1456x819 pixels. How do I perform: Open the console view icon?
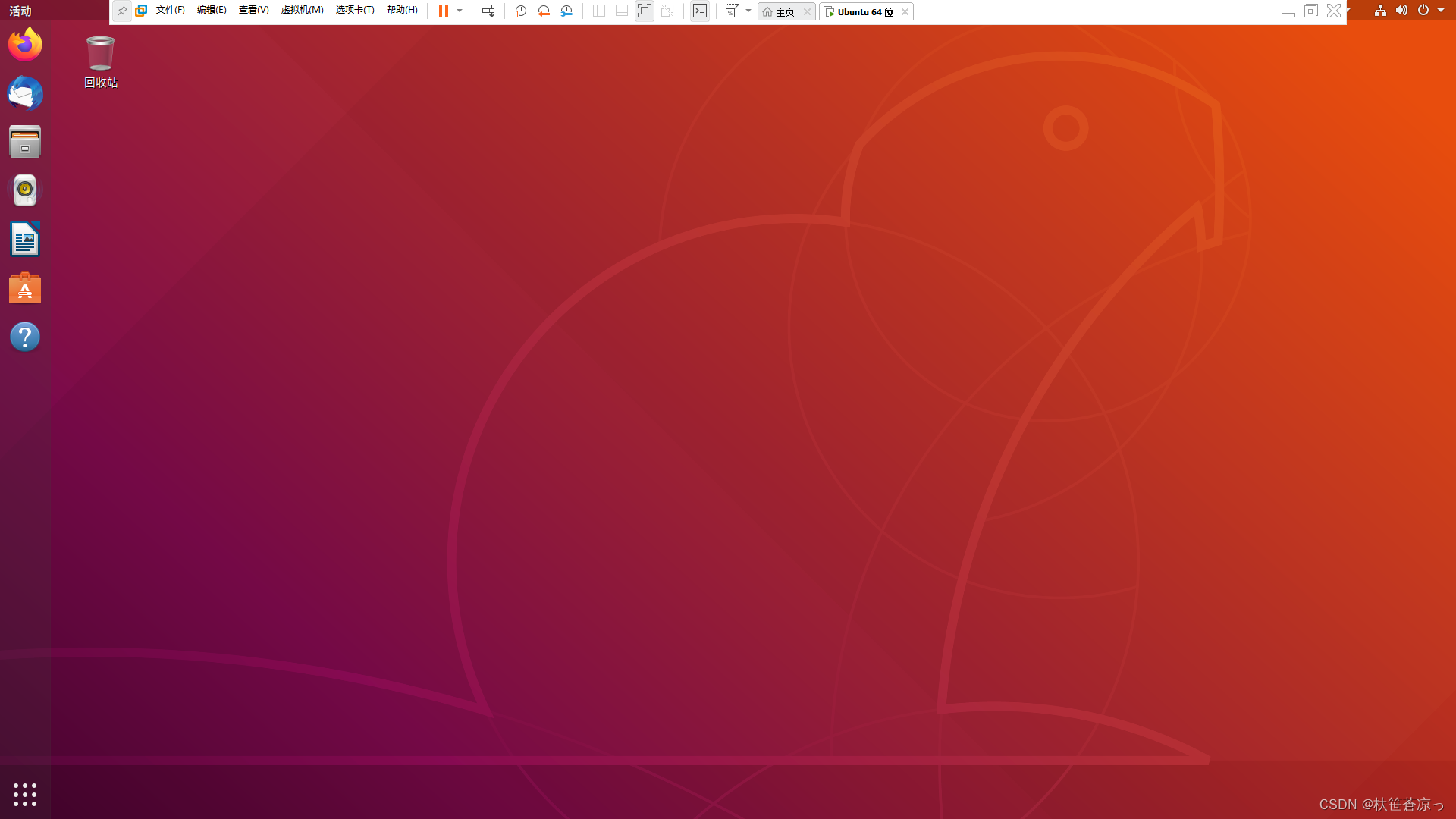[700, 11]
